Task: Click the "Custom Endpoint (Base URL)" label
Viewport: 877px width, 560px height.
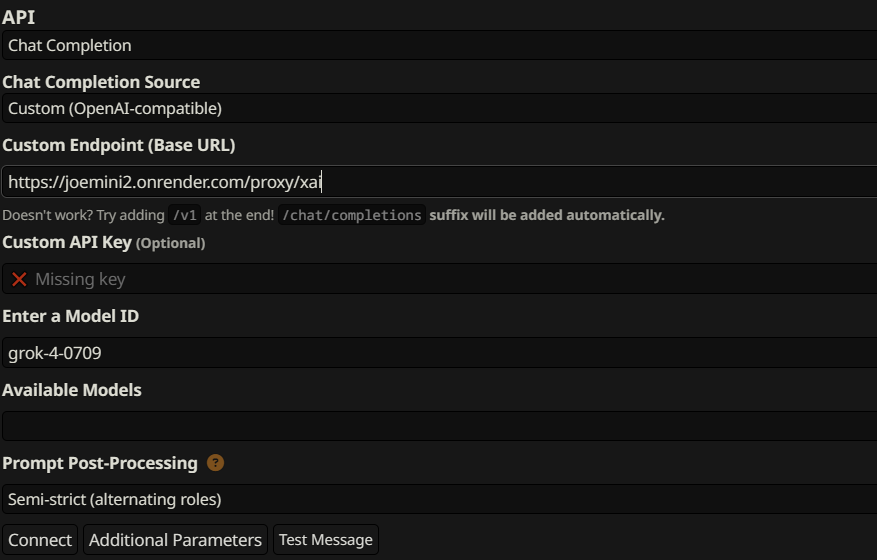Action: (x=118, y=145)
